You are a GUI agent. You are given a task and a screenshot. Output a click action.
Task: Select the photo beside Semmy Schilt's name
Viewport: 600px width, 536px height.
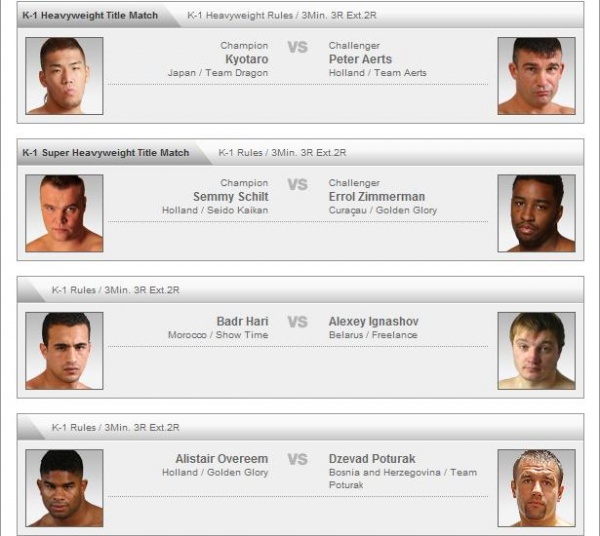(x=64, y=213)
